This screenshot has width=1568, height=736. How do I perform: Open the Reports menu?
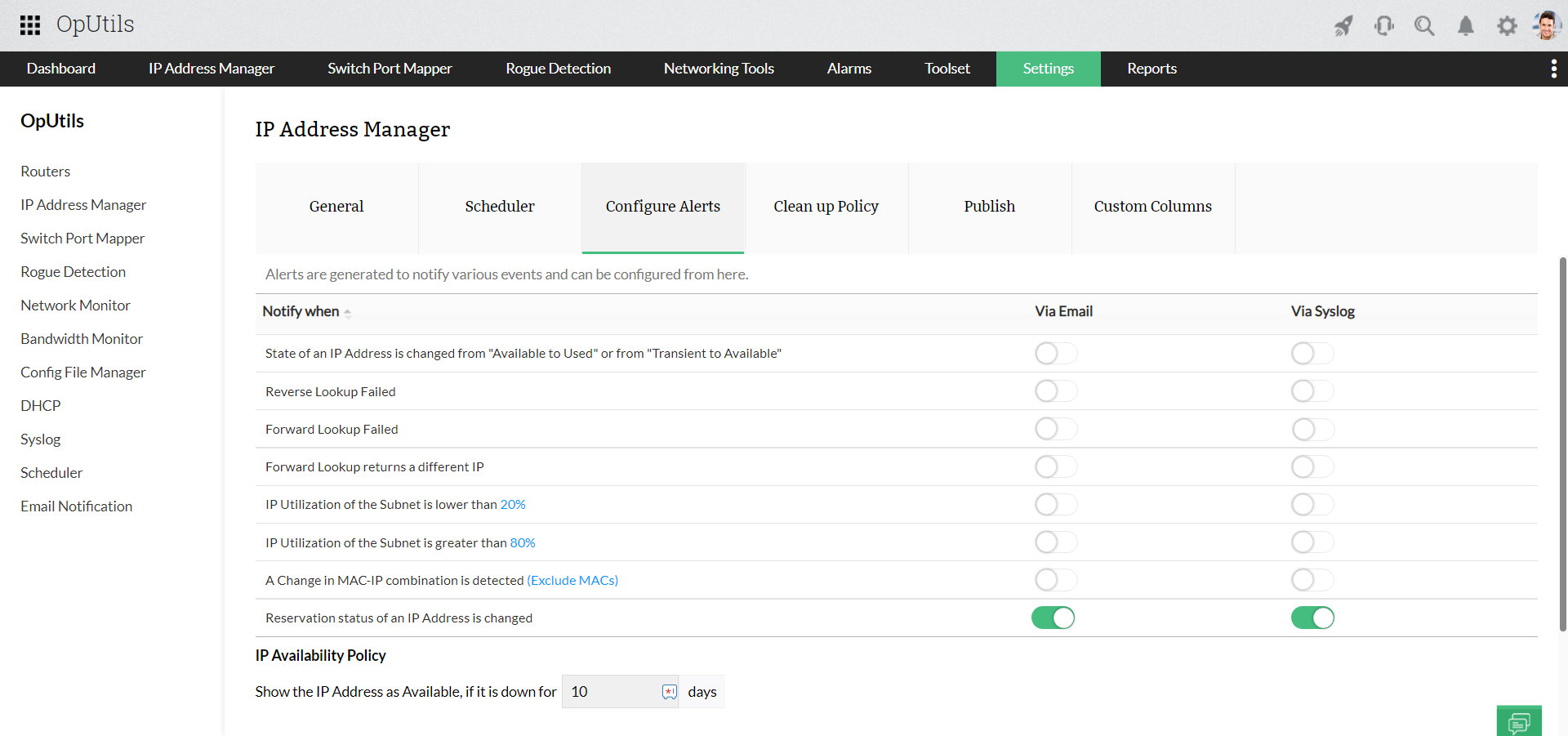1152,69
